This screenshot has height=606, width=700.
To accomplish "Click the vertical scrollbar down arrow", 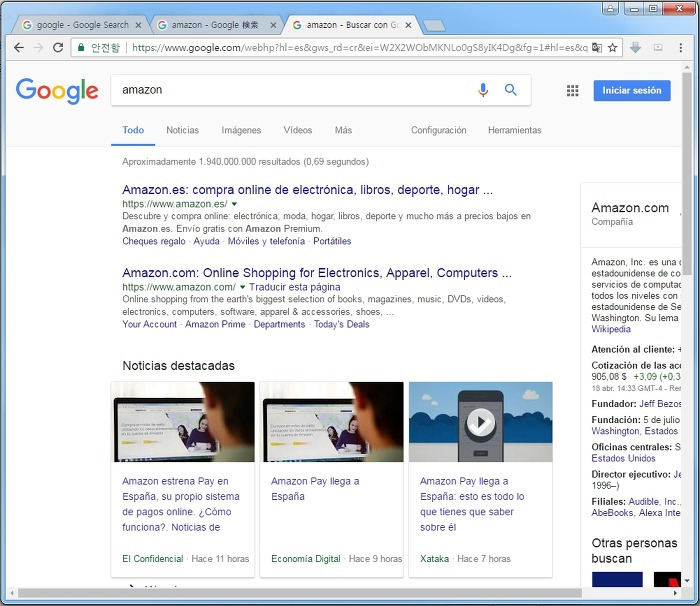I will coord(687,581).
